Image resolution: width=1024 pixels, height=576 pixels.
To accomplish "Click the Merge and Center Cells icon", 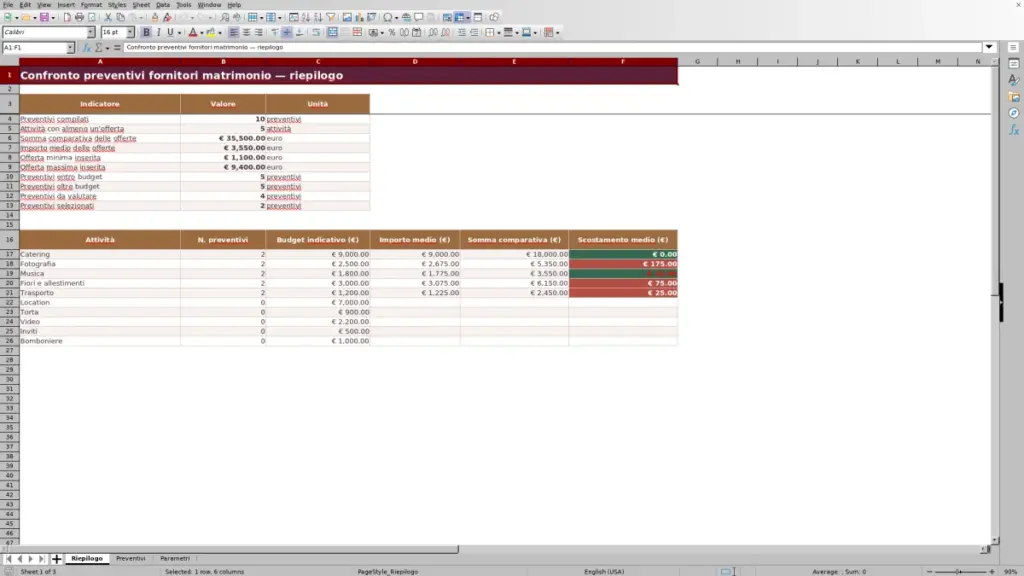I will click(x=332, y=33).
